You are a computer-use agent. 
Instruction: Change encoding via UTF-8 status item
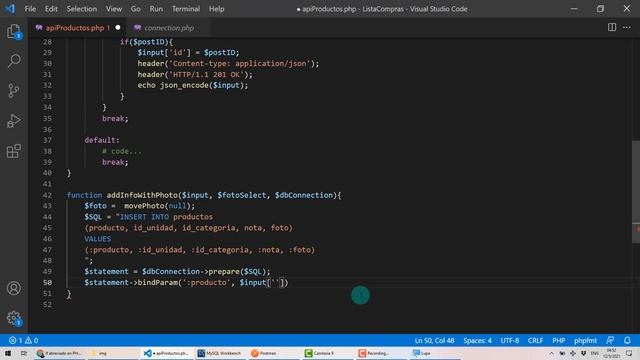coord(510,340)
